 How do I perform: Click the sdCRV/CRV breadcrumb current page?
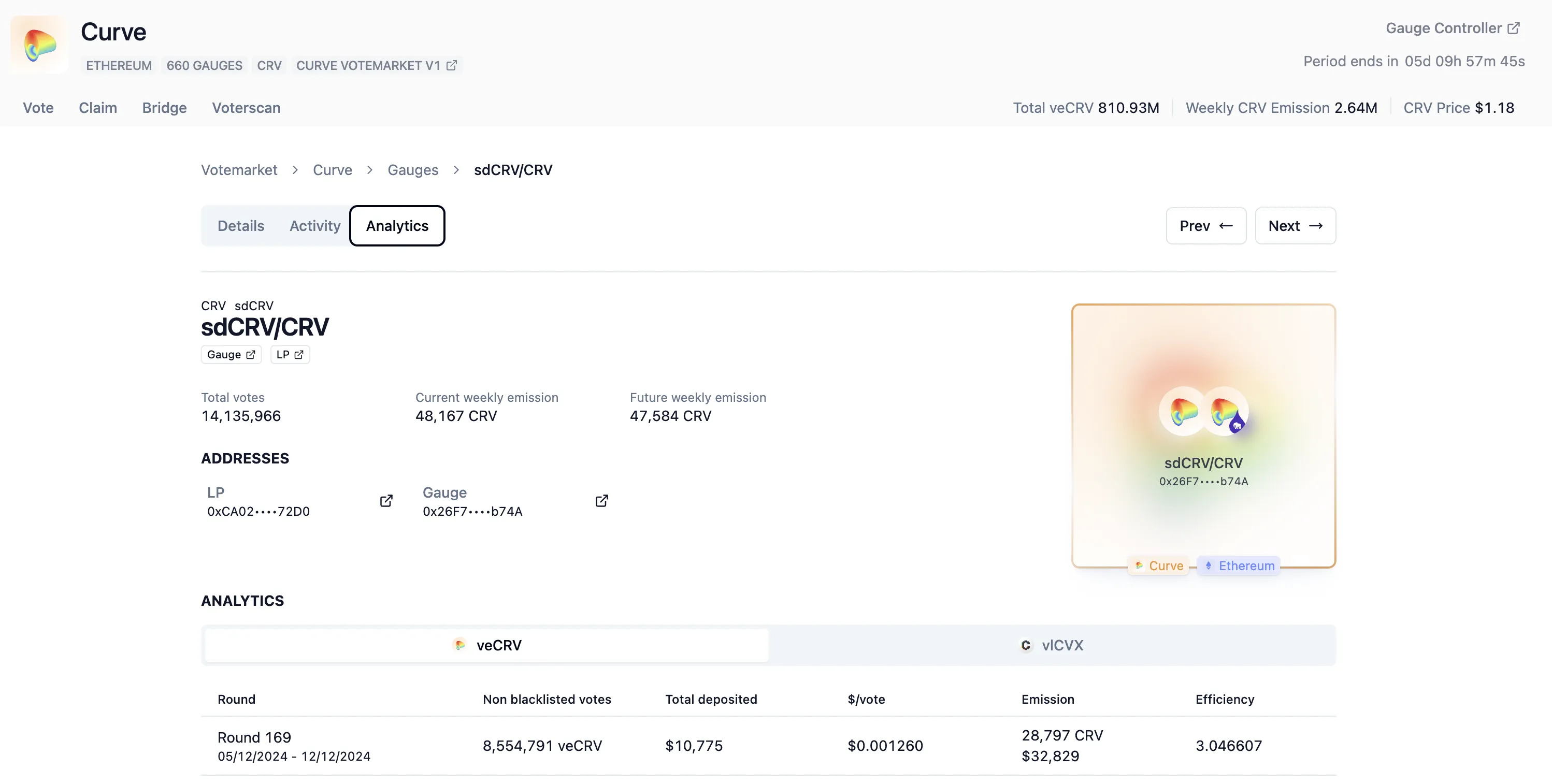513,170
